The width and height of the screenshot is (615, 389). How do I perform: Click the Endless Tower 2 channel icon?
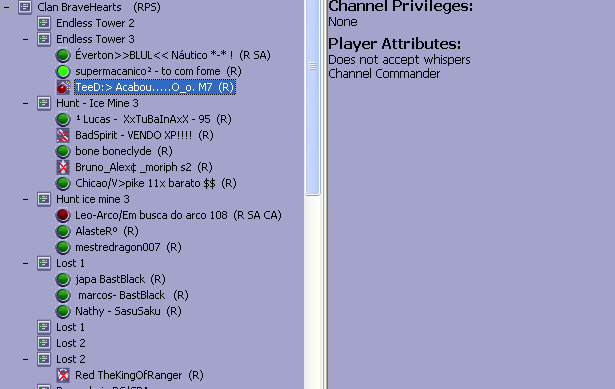(x=44, y=23)
